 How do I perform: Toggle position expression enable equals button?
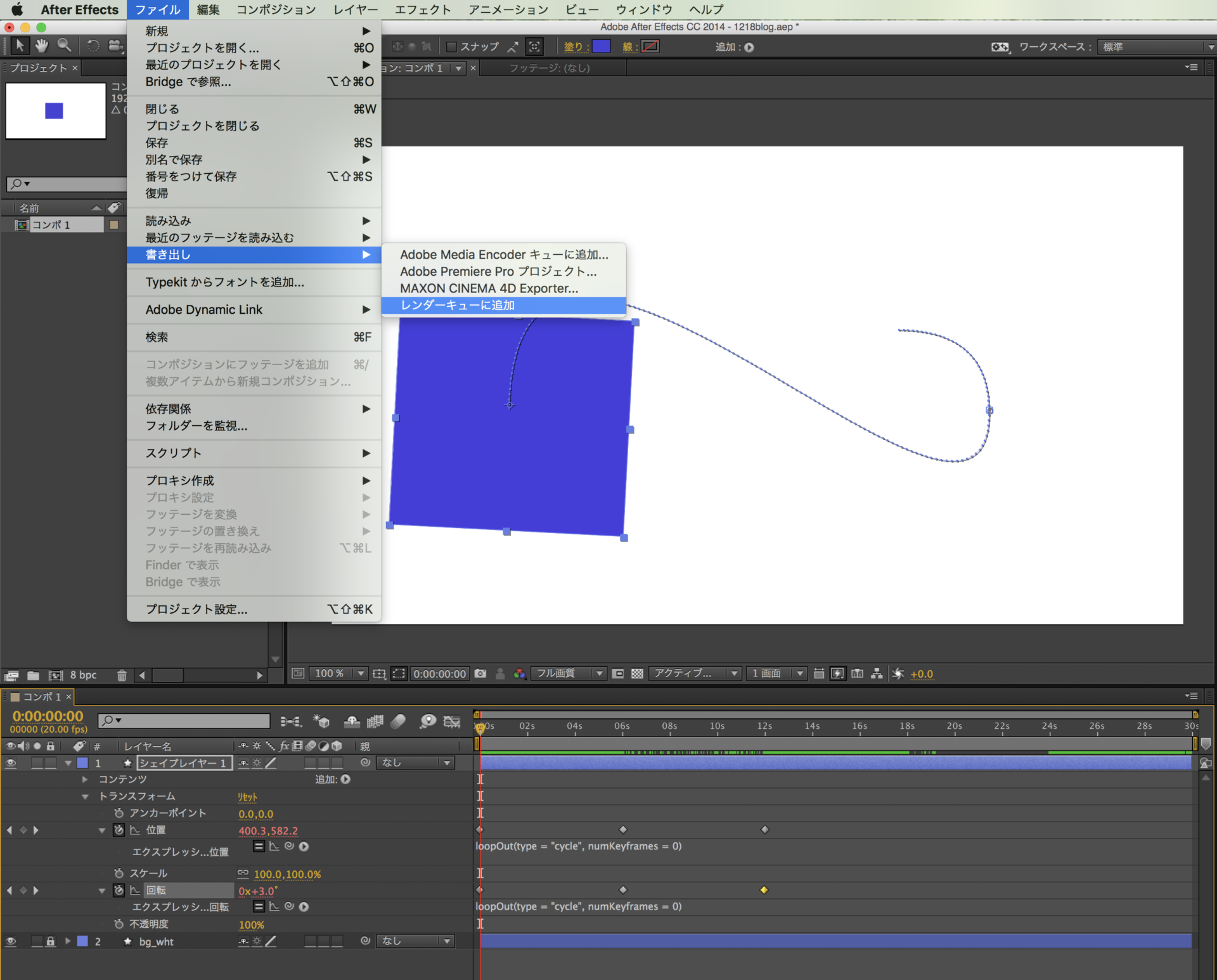(x=259, y=846)
